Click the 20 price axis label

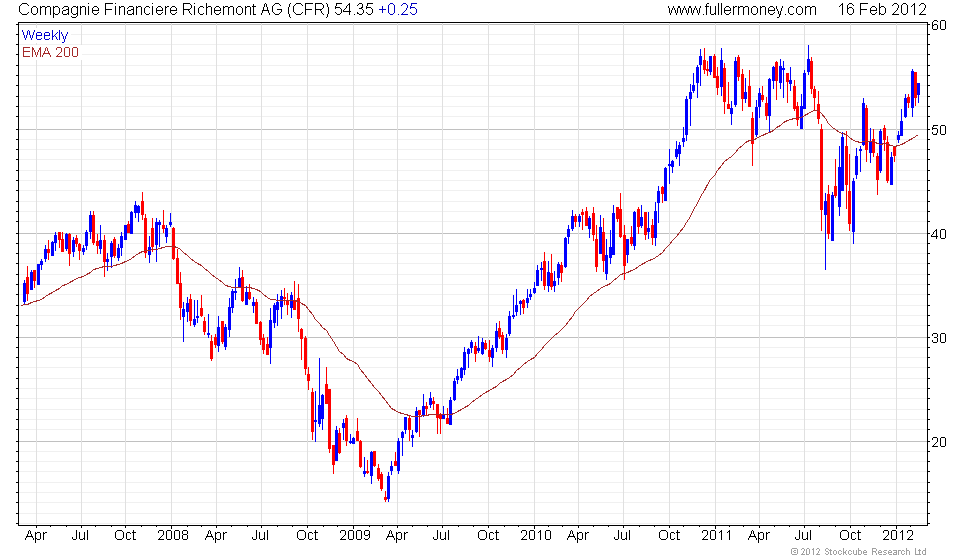(x=939, y=442)
